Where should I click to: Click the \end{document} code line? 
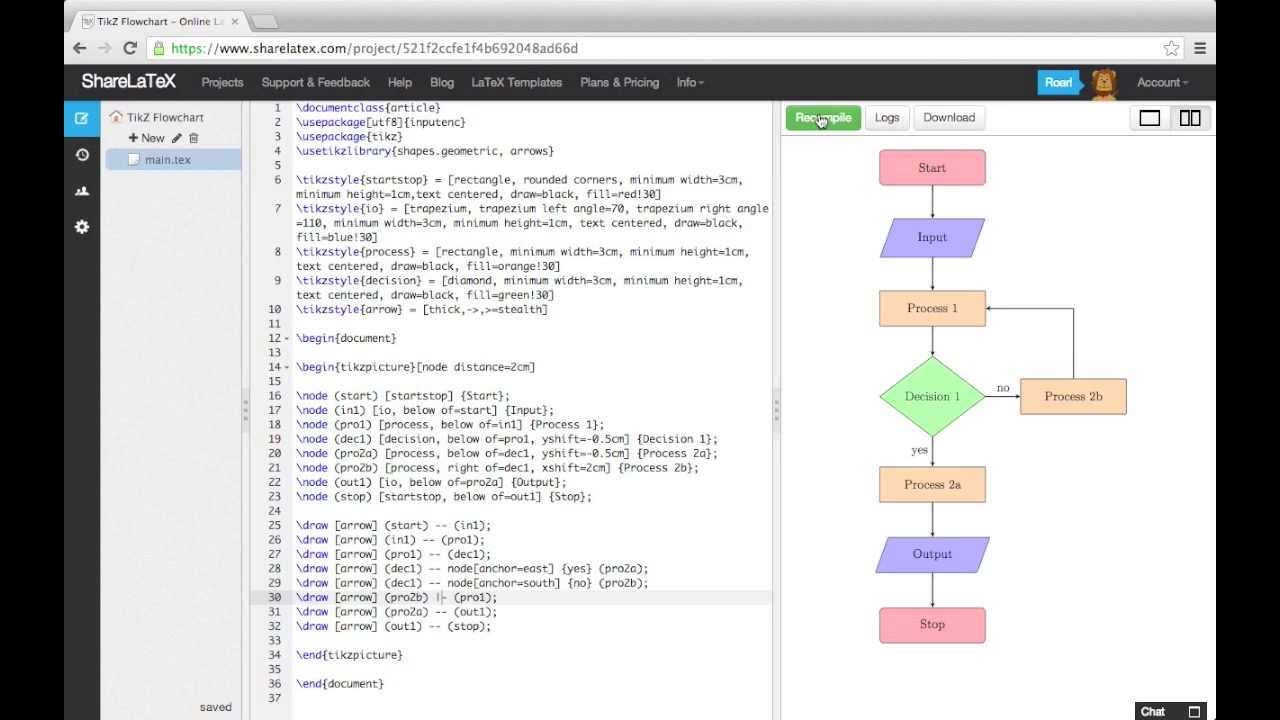tap(340, 684)
